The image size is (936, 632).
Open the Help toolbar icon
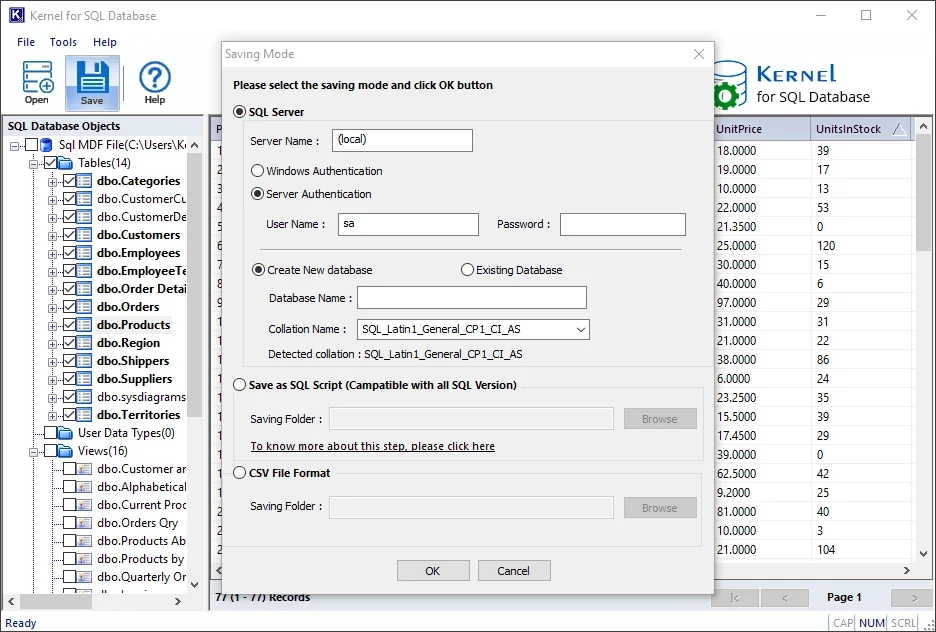(155, 83)
